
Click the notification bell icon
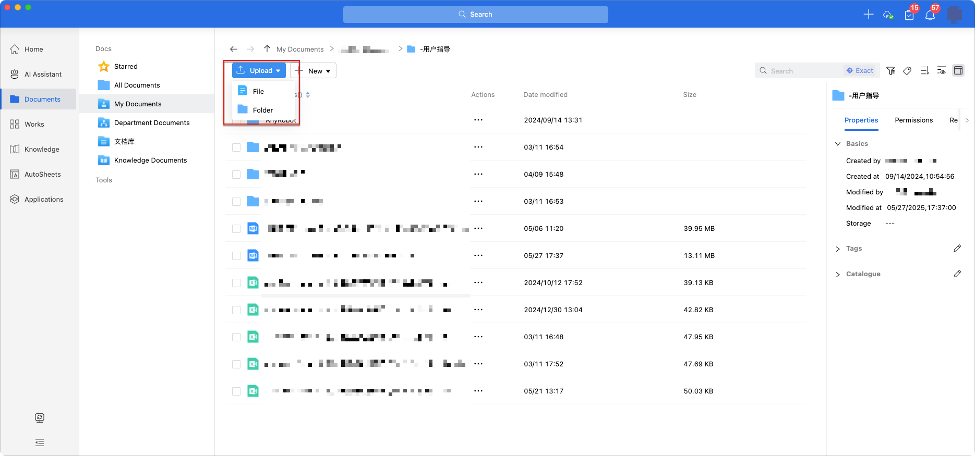[x=930, y=15]
